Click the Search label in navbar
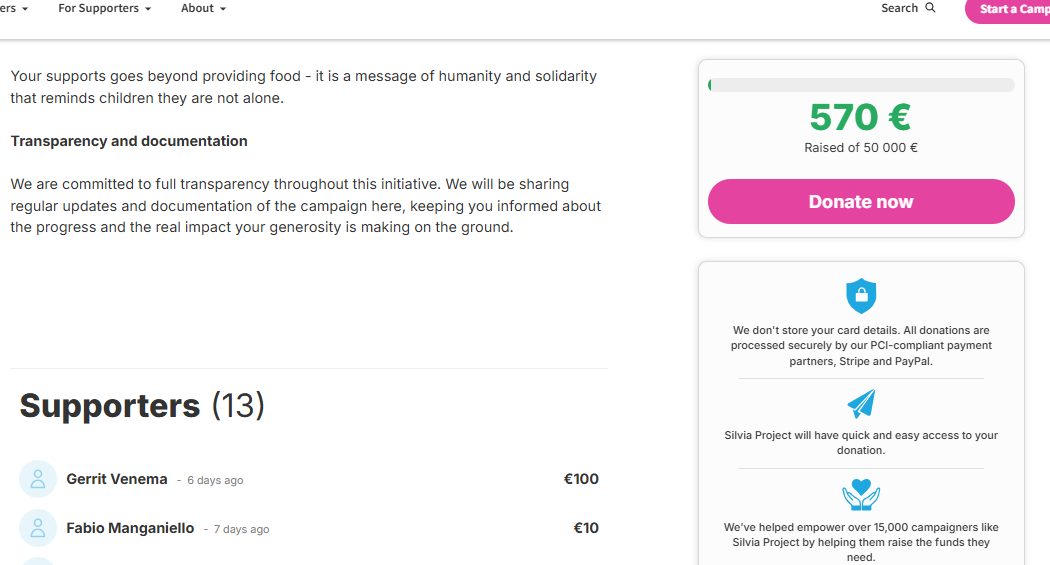1050x565 pixels. pyautogui.click(x=899, y=8)
